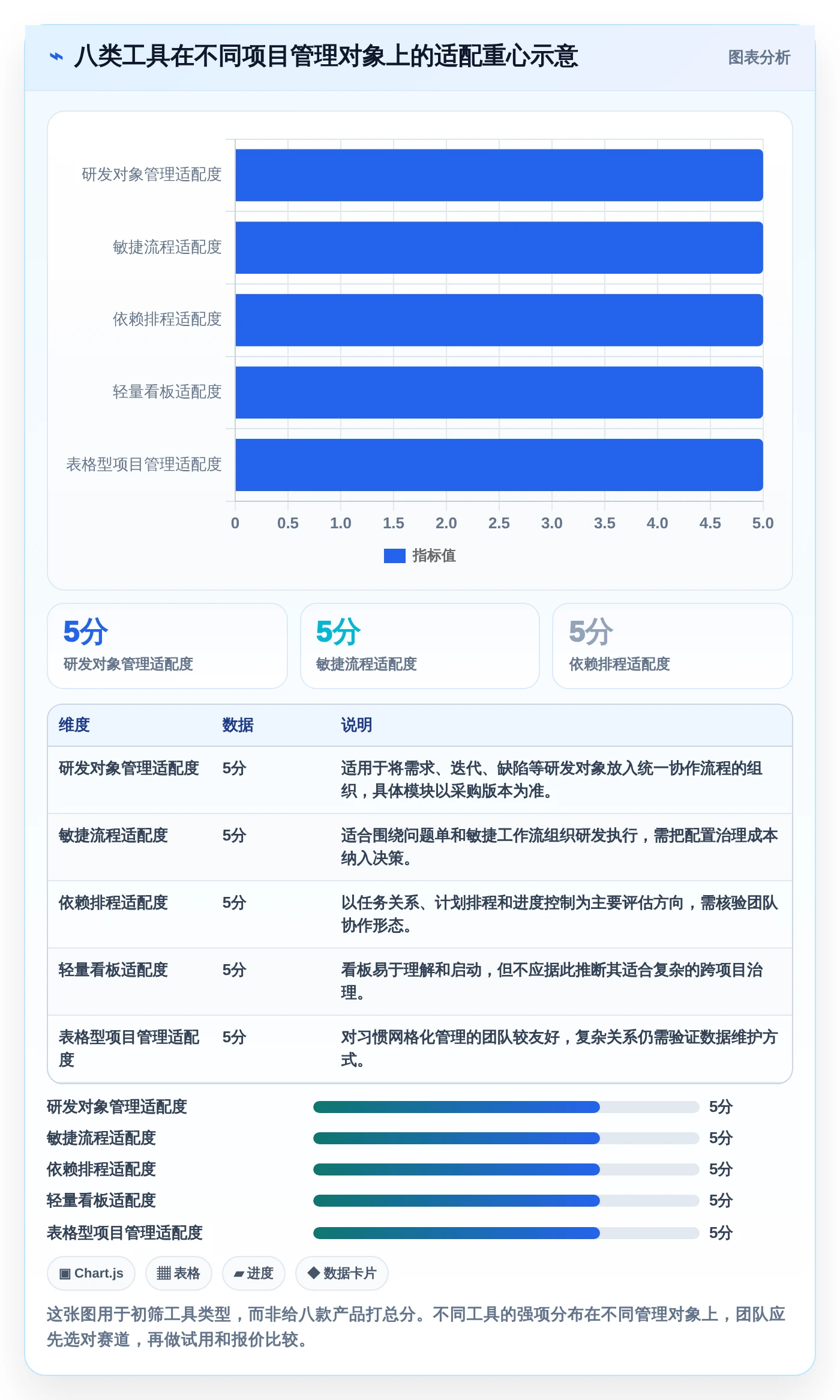840x1400 pixels.
Task: Click the description starting 适用于将需求
Action: pyautogui.click(x=552, y=780)
